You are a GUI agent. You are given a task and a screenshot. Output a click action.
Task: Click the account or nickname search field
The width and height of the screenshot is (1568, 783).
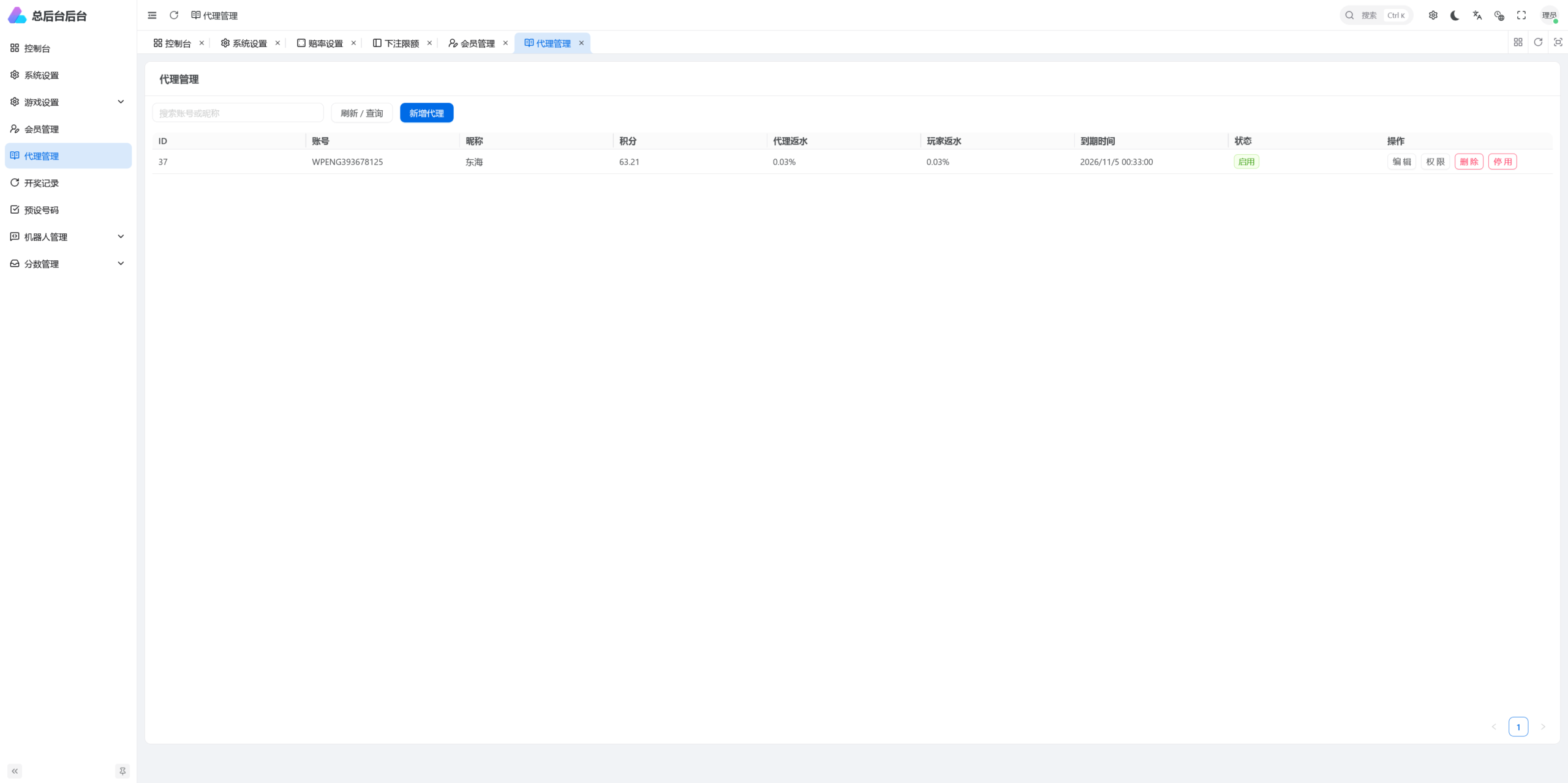click(x=238, y=113)
